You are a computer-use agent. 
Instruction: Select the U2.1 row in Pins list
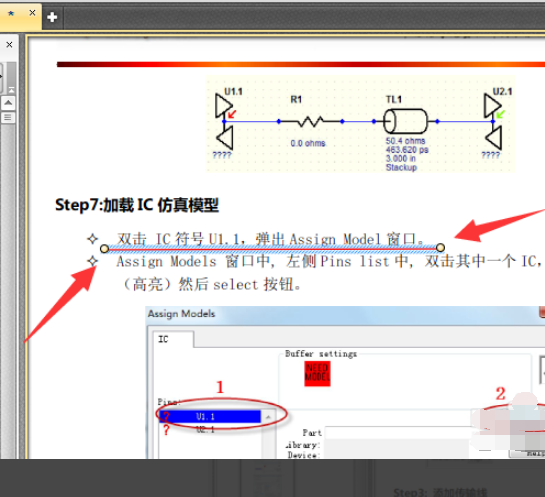point(210,430)
